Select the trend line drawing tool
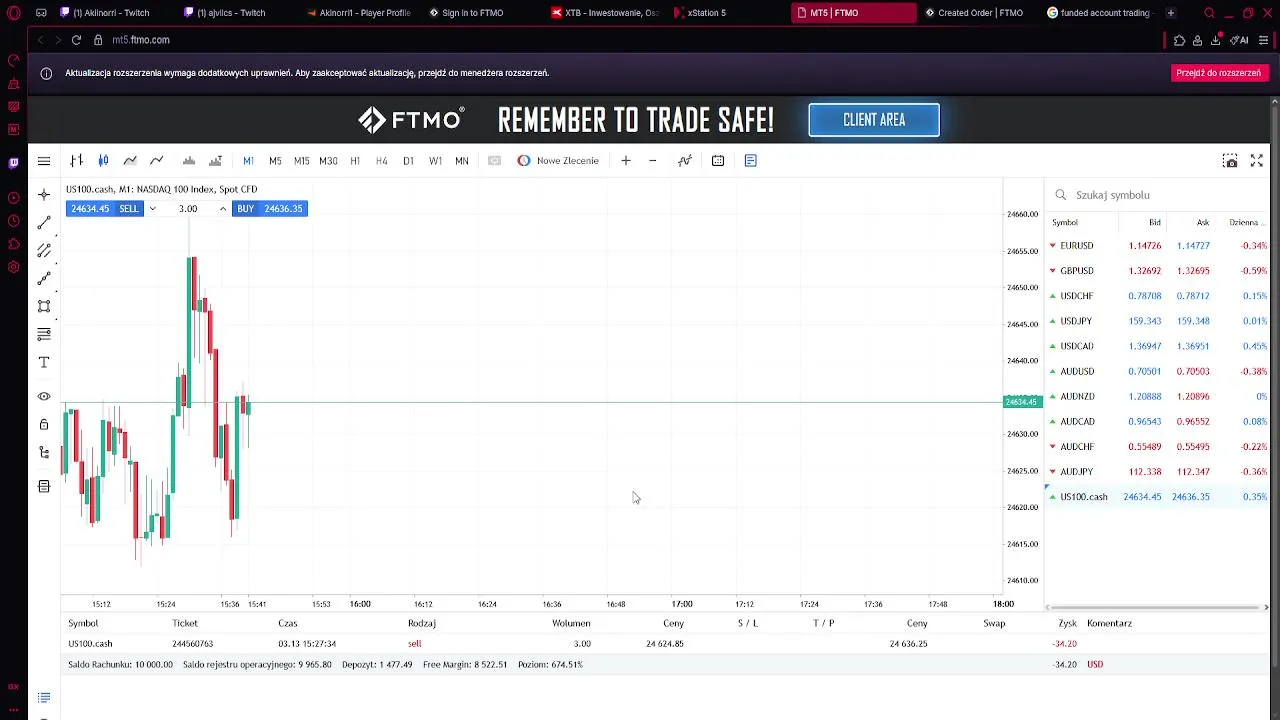 coord(44,223)
